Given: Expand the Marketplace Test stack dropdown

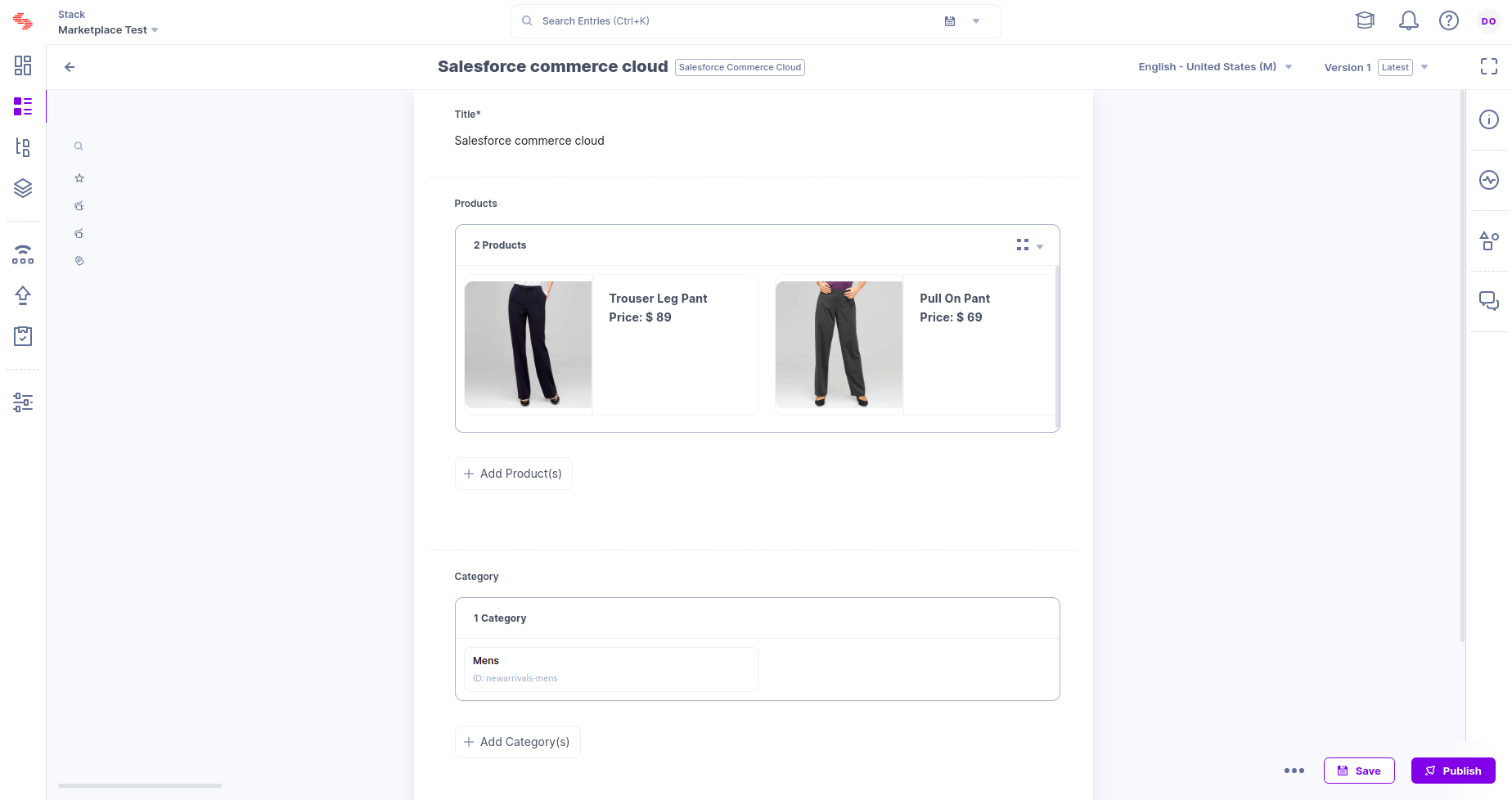Looking at the screenshot, I should [x=155, y=30].
